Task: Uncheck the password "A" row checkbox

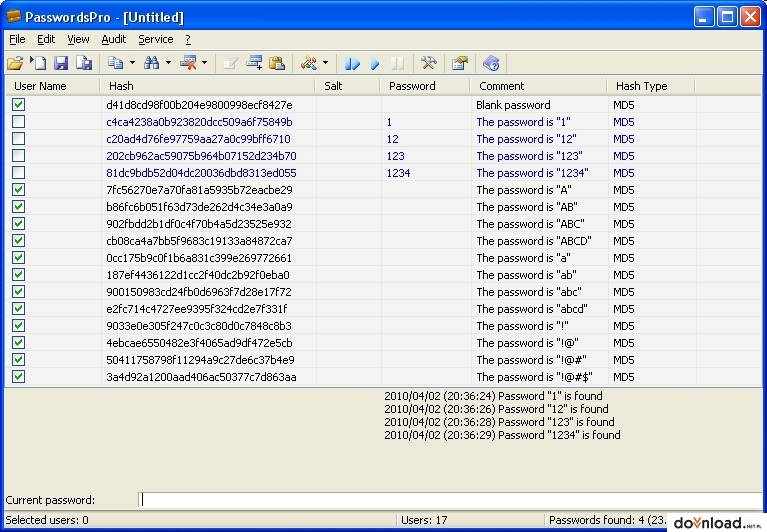Action: click(19, 189)
